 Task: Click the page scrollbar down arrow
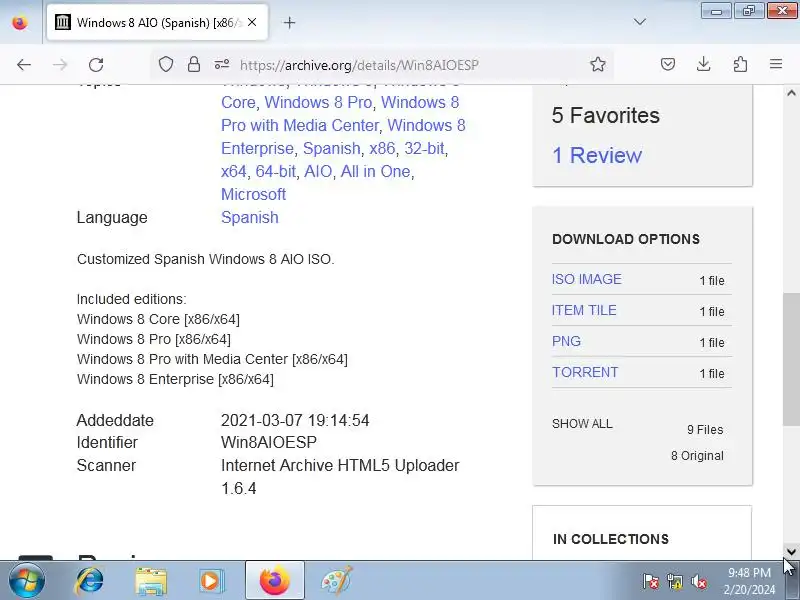(x=791, y=552)
